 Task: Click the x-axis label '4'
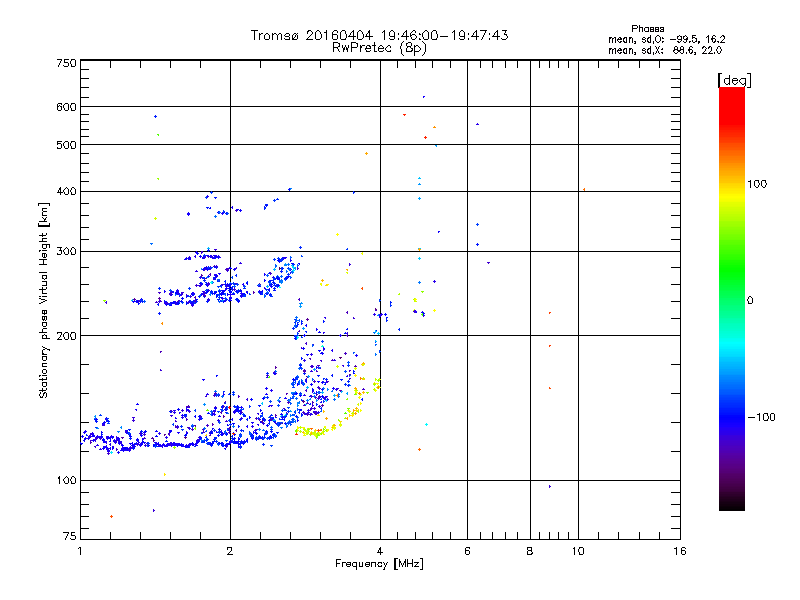[x=380, y=551]
